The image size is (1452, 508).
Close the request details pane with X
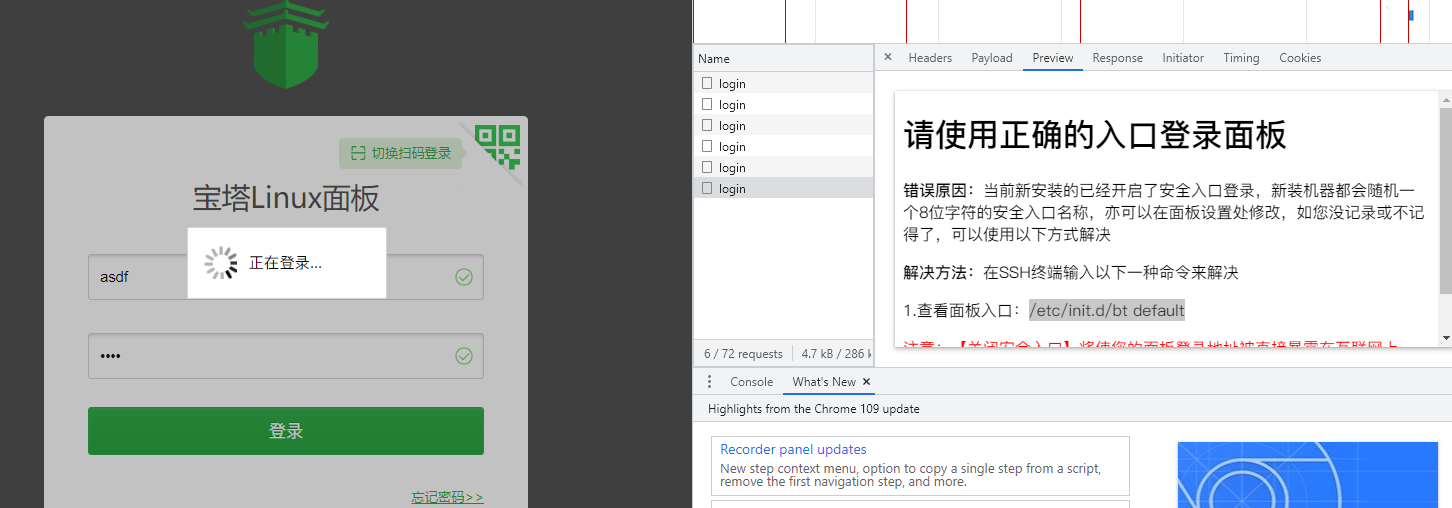888,58
